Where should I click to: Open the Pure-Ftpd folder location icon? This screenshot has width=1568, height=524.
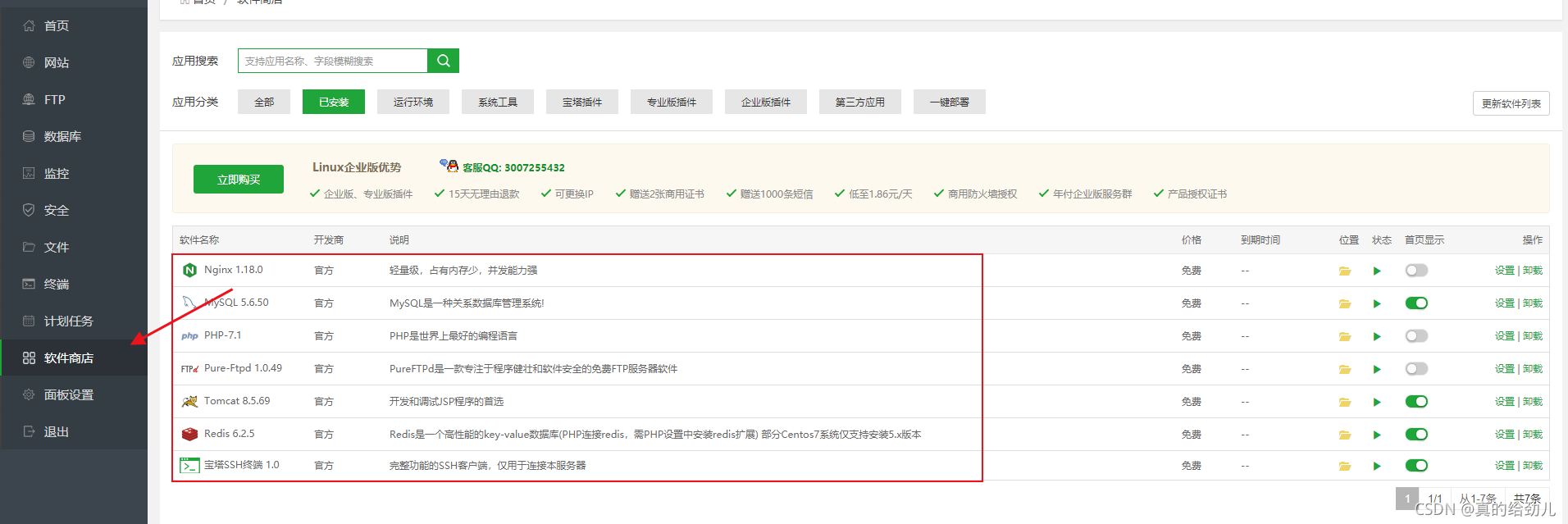tap(1345, 369)
